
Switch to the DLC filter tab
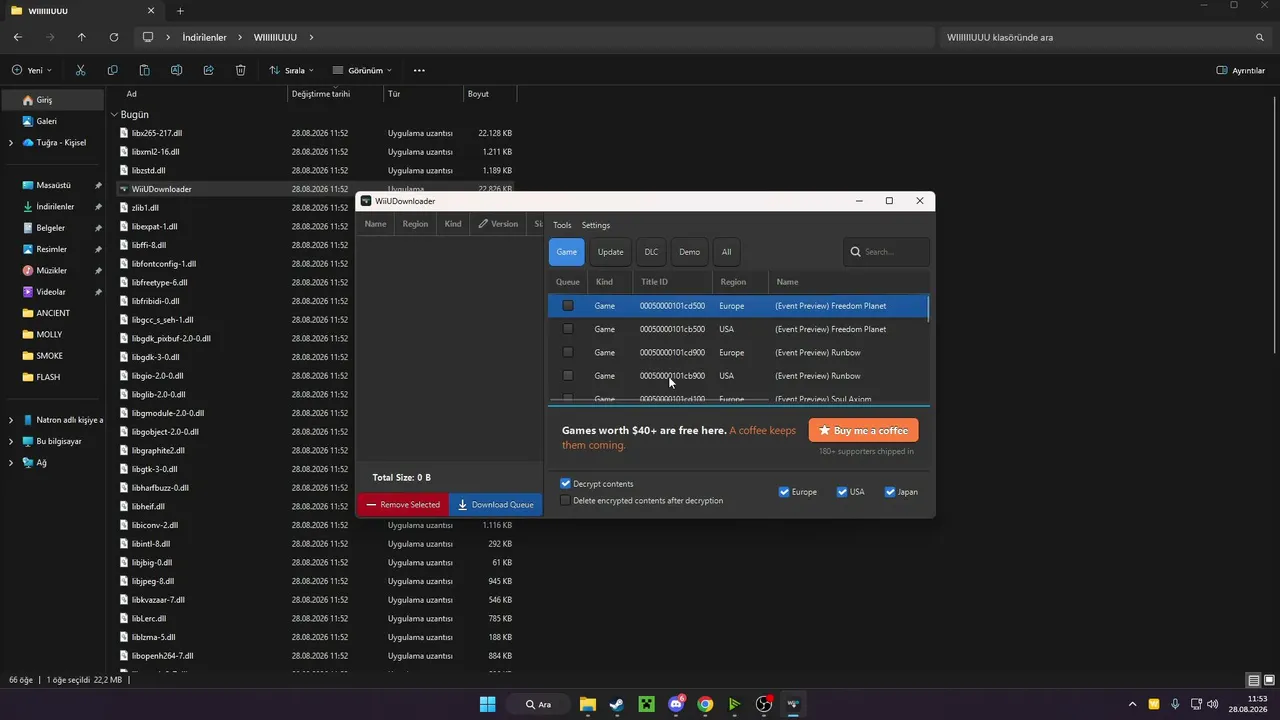point(651,252)
